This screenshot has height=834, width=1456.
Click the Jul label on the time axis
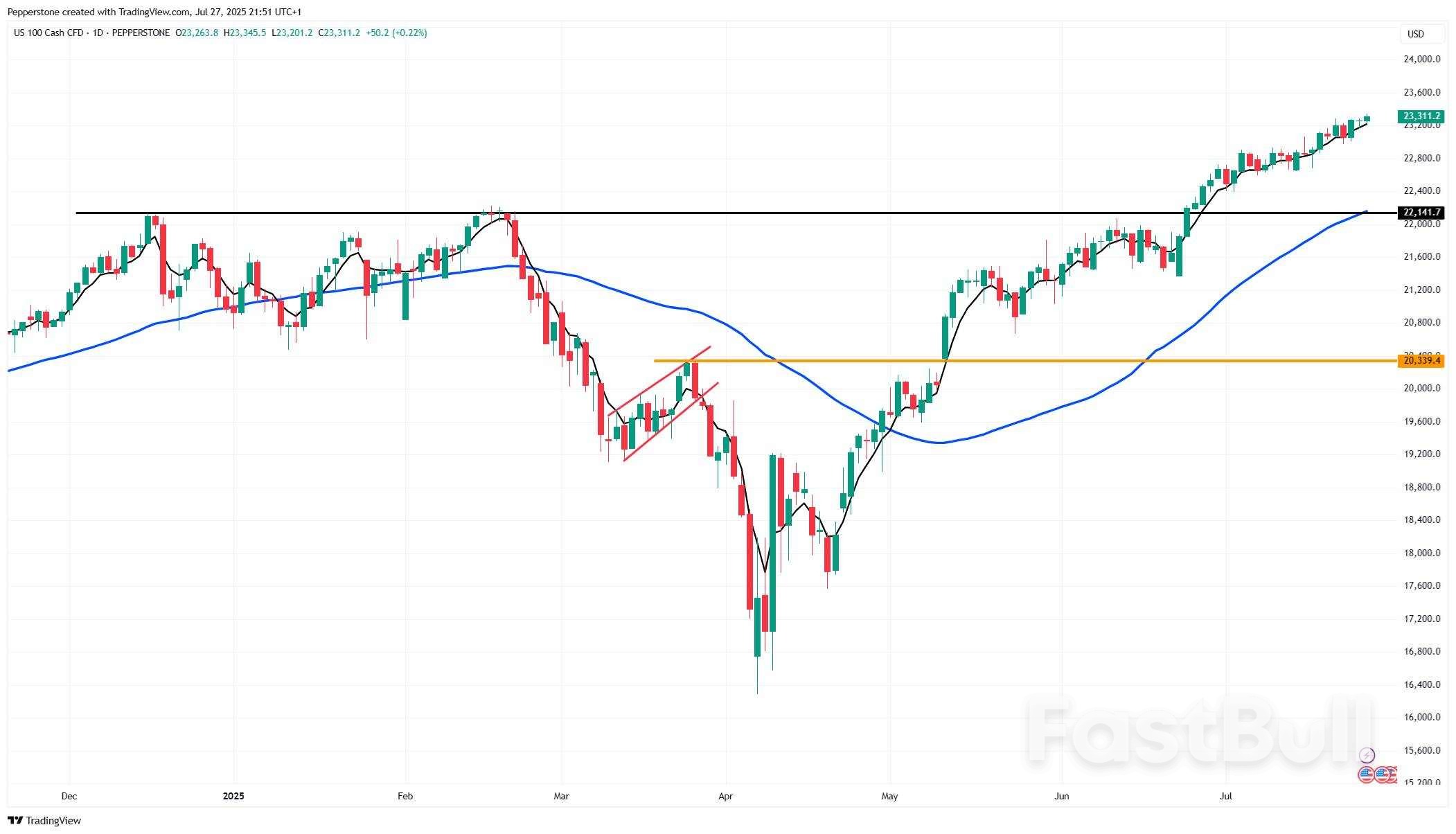(1226, 796)
